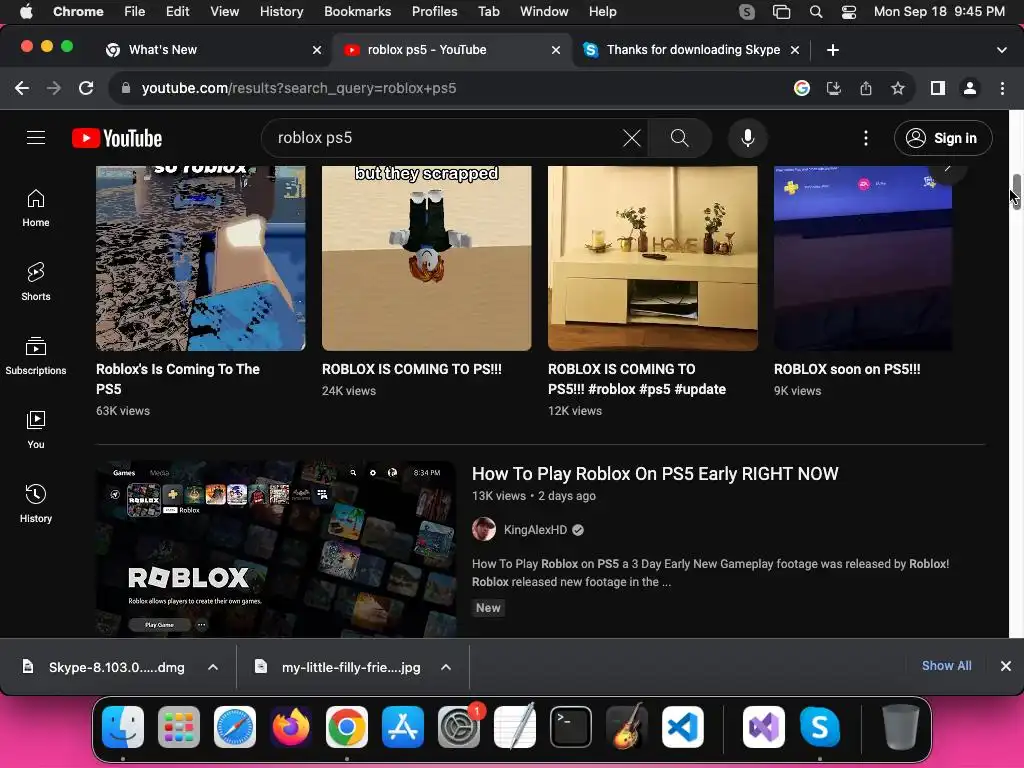The image size is (1024, 768).
Task: Expand options for Skype dmg download
Action: point(213,667)
